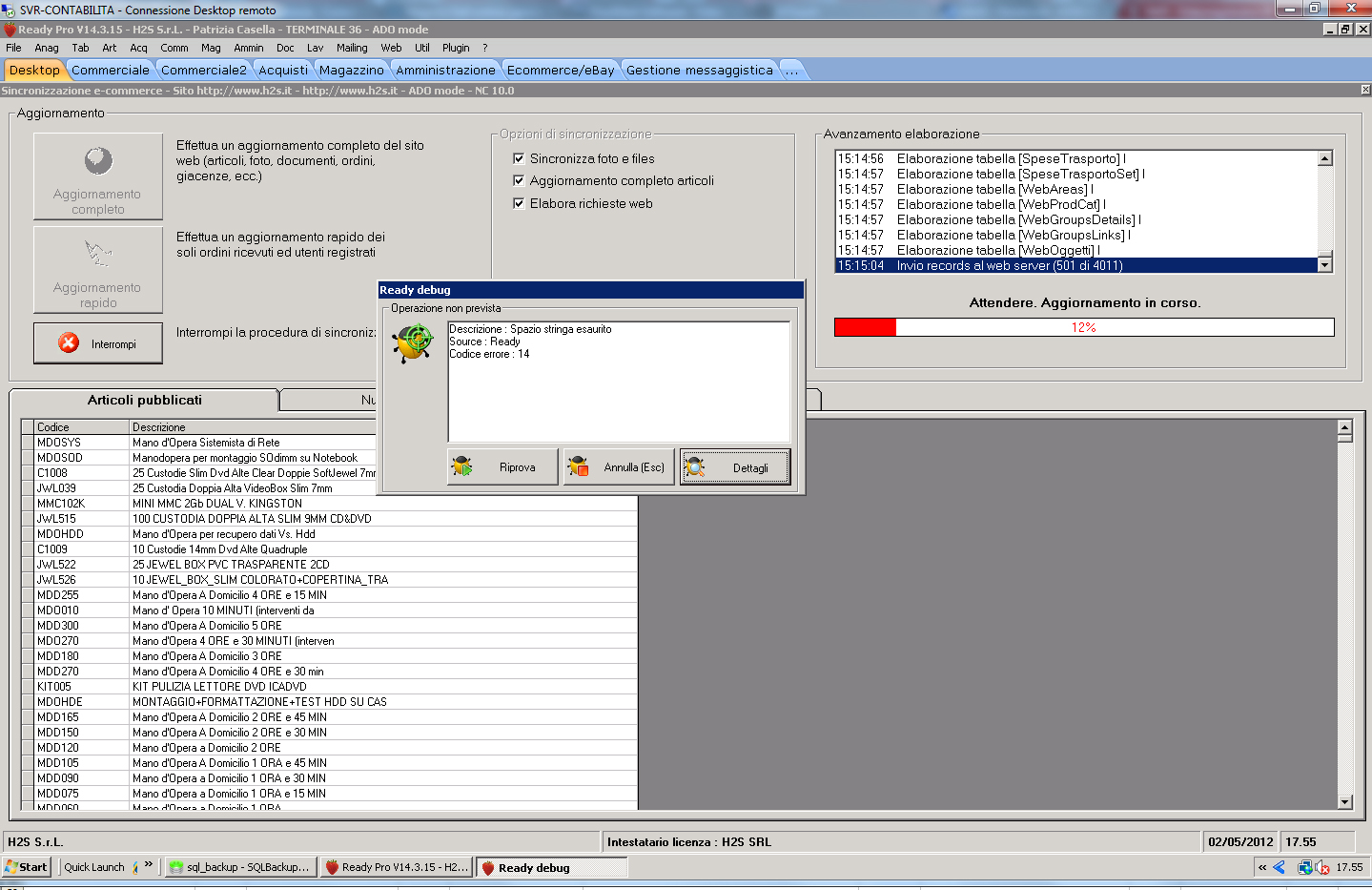
Task: Stop sync with the Interrompi button
Action: (98, 343)
